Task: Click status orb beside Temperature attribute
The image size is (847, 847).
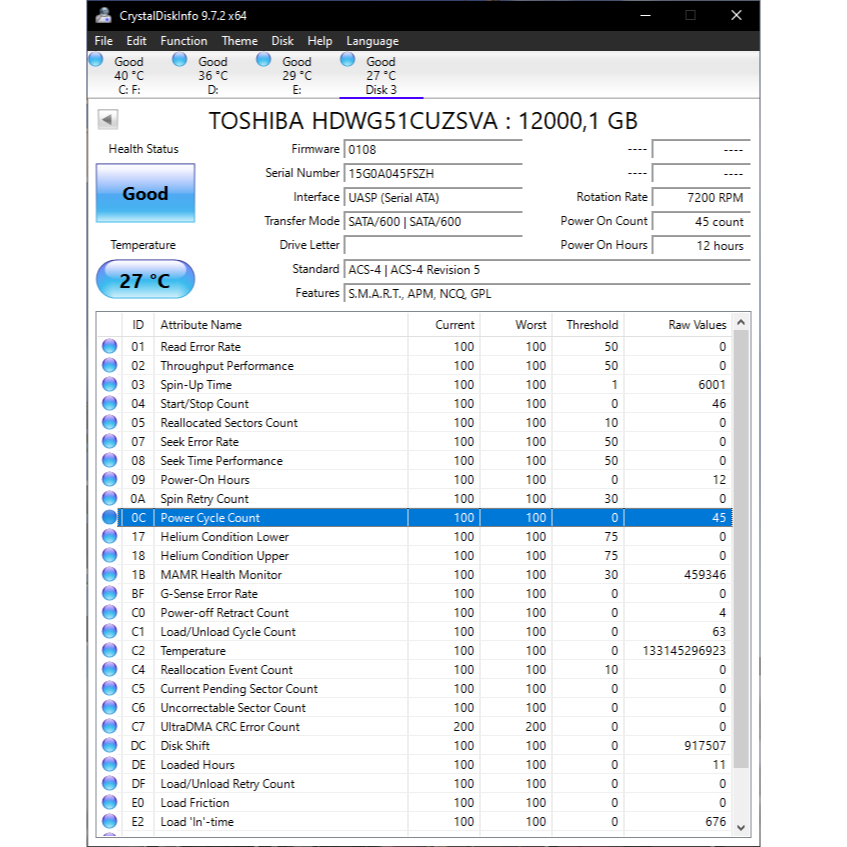Action: (109, 651)
